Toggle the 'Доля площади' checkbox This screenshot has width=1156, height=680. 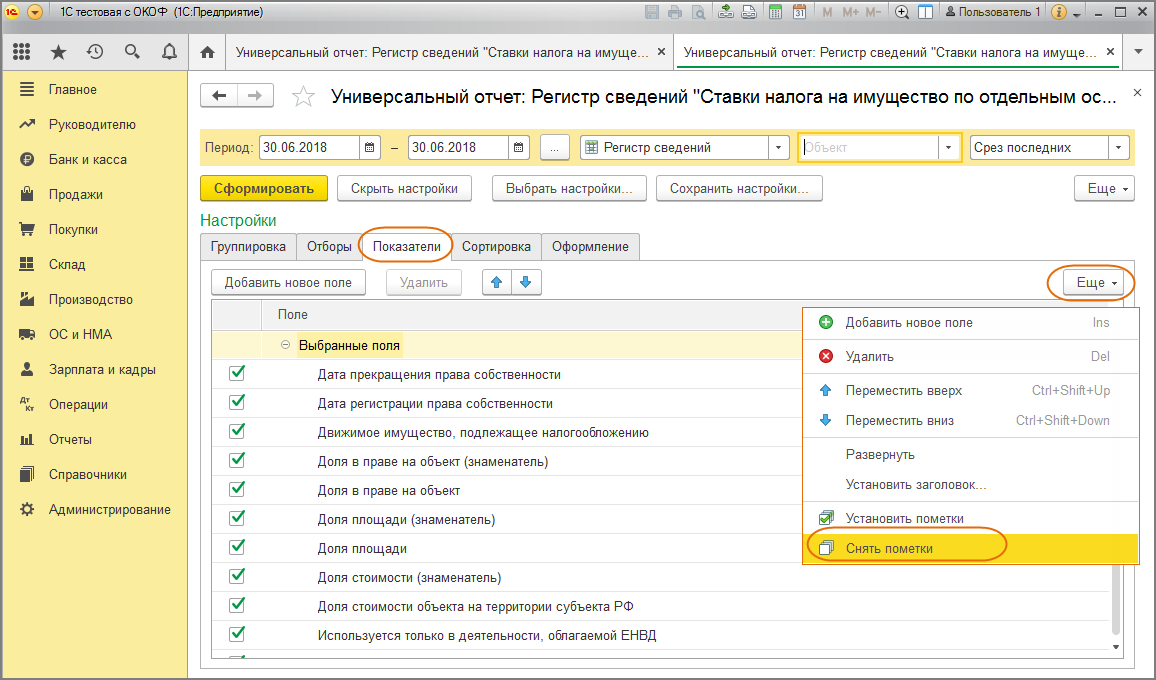(237, 548)
